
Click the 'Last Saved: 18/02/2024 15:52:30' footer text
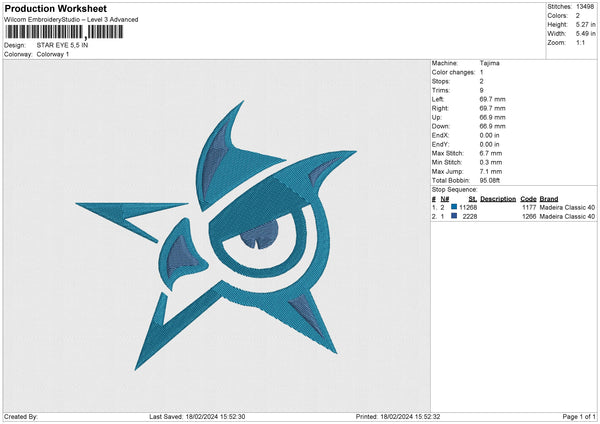click(x=197, y=417)
